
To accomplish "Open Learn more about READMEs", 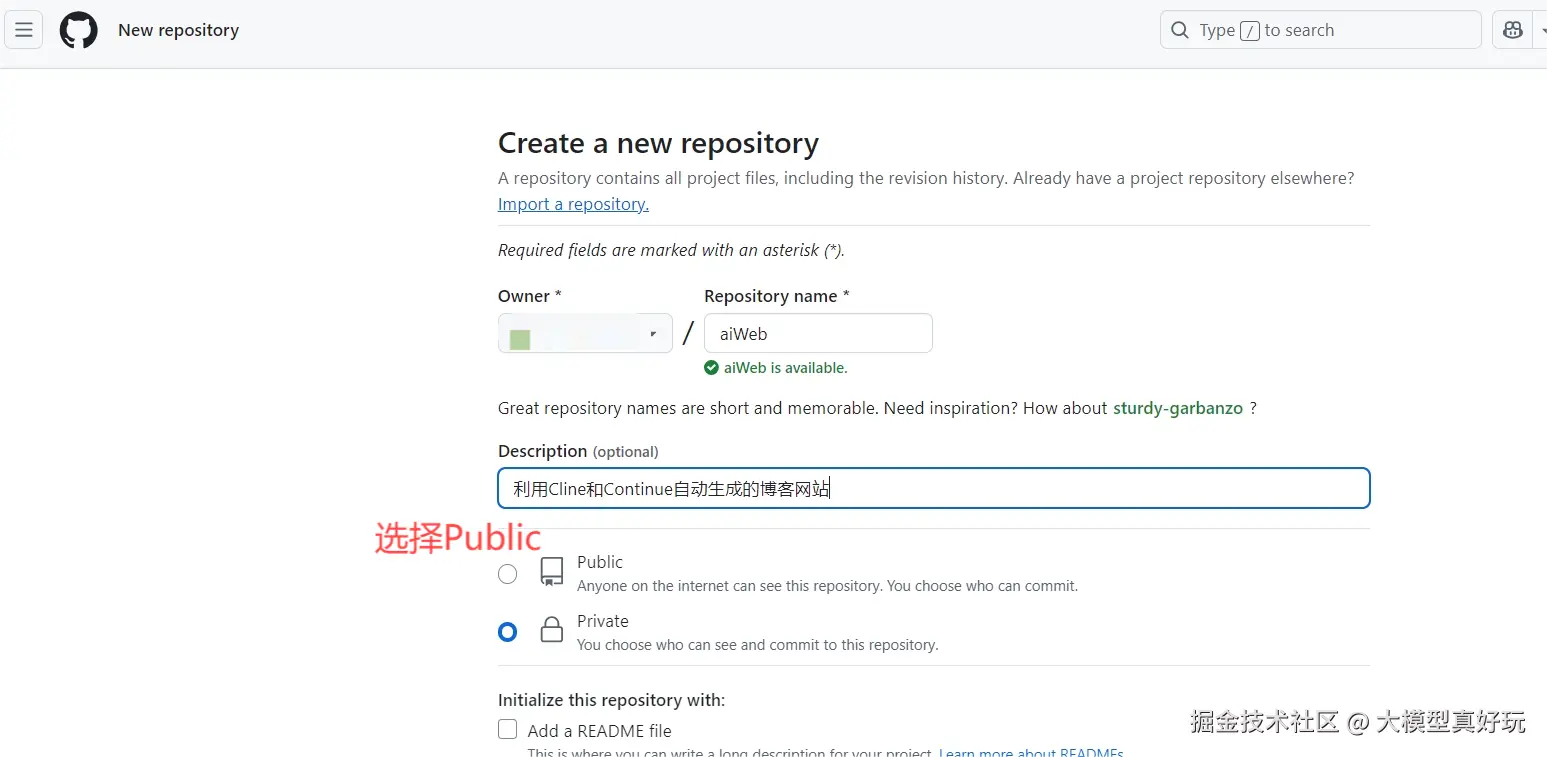I will [x=1030, y=751].
